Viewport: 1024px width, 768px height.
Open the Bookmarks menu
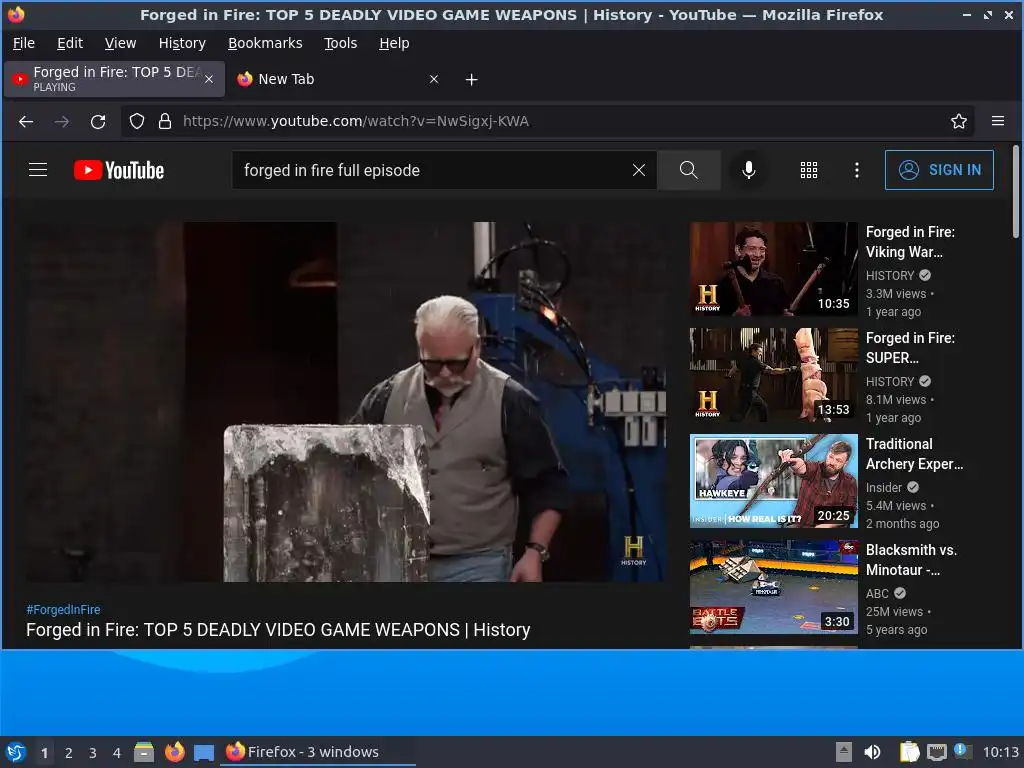265,43
